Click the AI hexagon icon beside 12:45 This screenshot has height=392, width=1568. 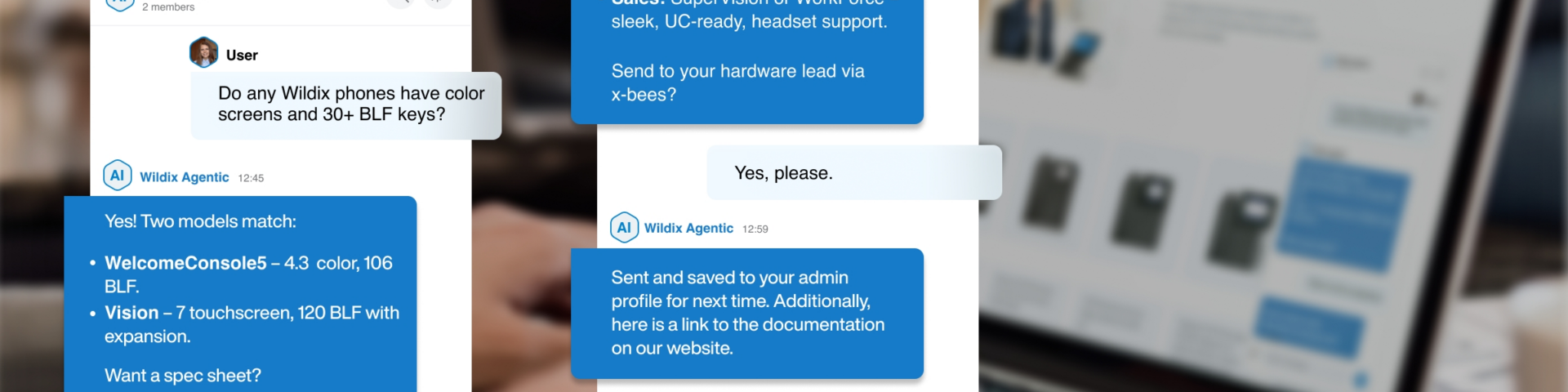coord(118,176)
